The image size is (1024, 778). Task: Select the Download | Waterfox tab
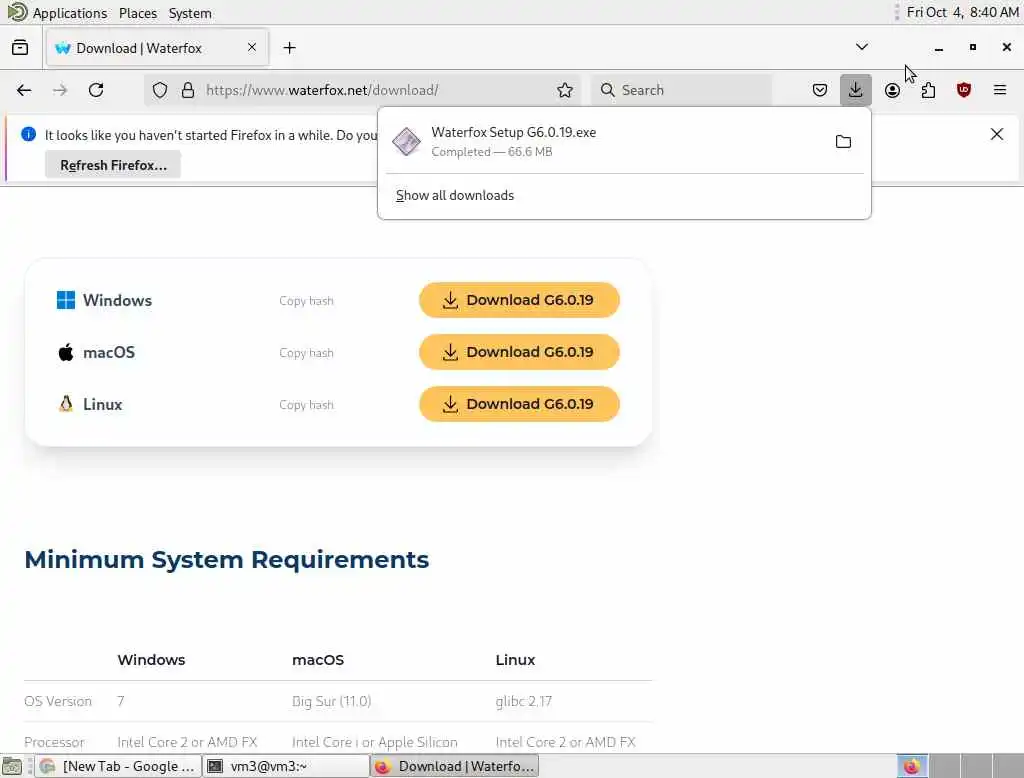click(157, 48)
